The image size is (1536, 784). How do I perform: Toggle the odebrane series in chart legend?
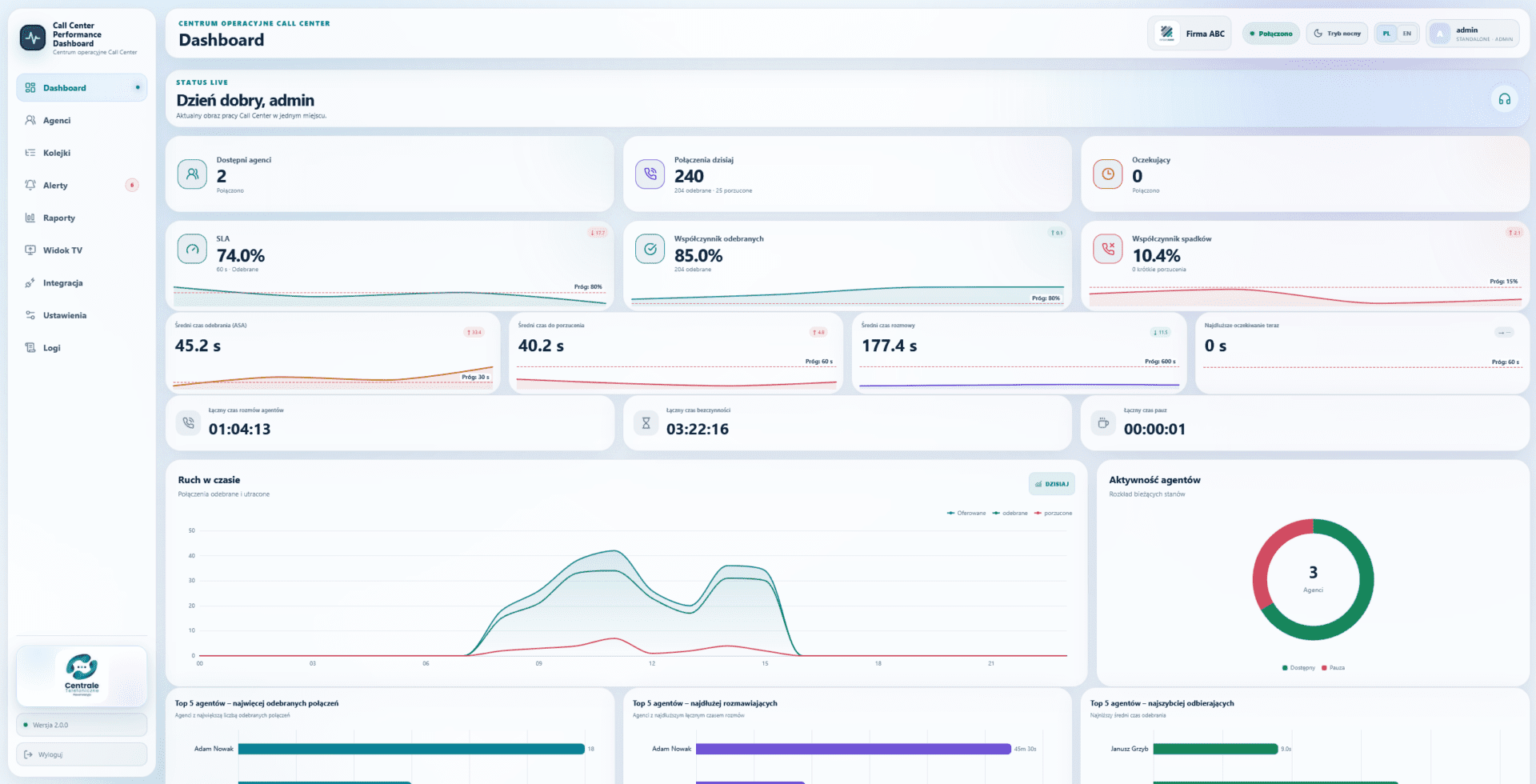[x=1010, y=513]
